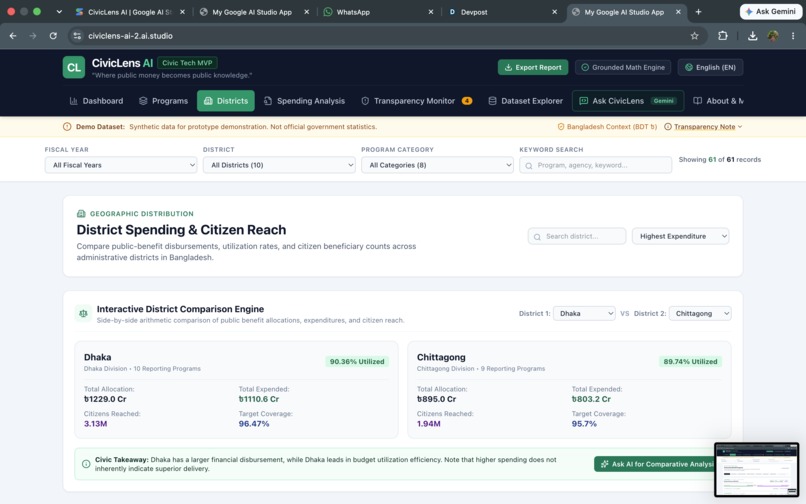Click the Chittagong ৳803.2 Cr expended value
This screenshot has width=806, height=504.
pos(591,399)
